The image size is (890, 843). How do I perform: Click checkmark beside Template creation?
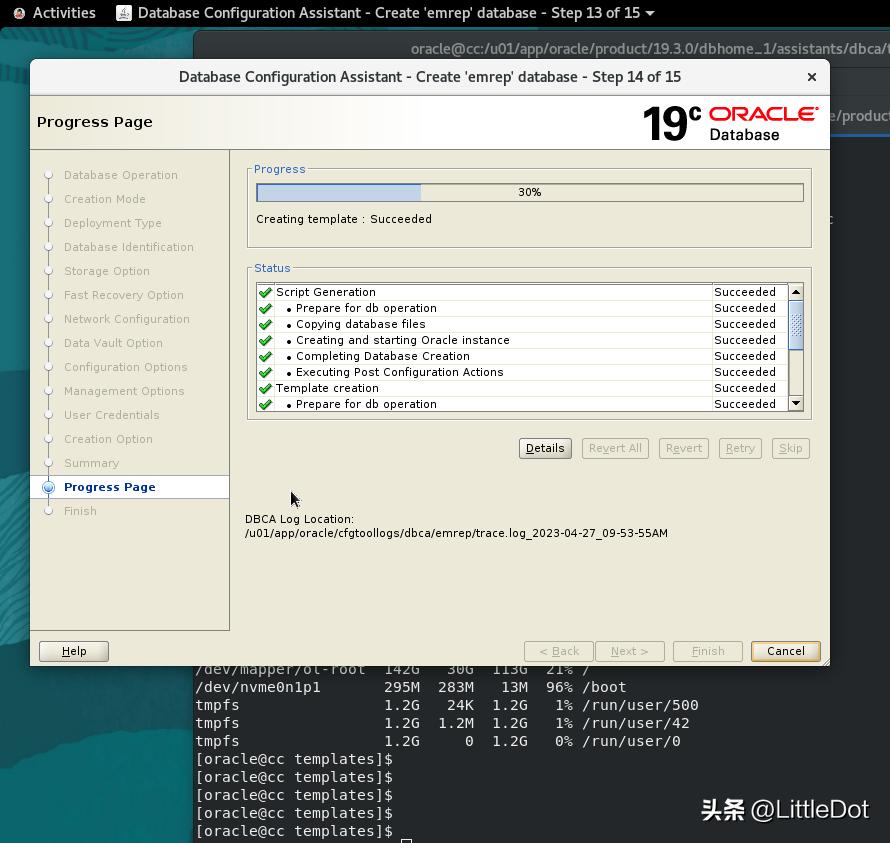265,388
